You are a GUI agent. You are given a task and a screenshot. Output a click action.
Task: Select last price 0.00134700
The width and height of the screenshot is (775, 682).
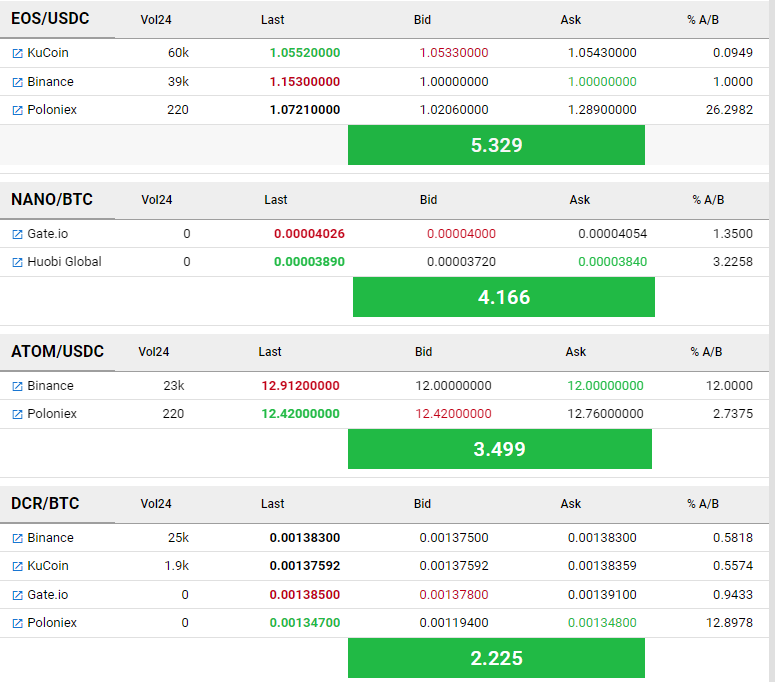coord(305,623)
